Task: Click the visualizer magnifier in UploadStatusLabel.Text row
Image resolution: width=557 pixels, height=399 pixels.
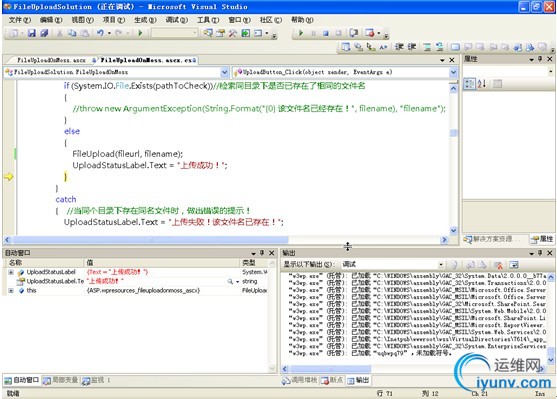Action: click(x=230, y=281)
